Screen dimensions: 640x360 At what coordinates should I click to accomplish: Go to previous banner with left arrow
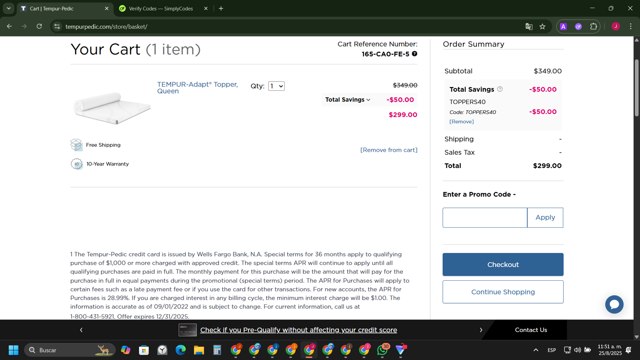tap(81, 330)
